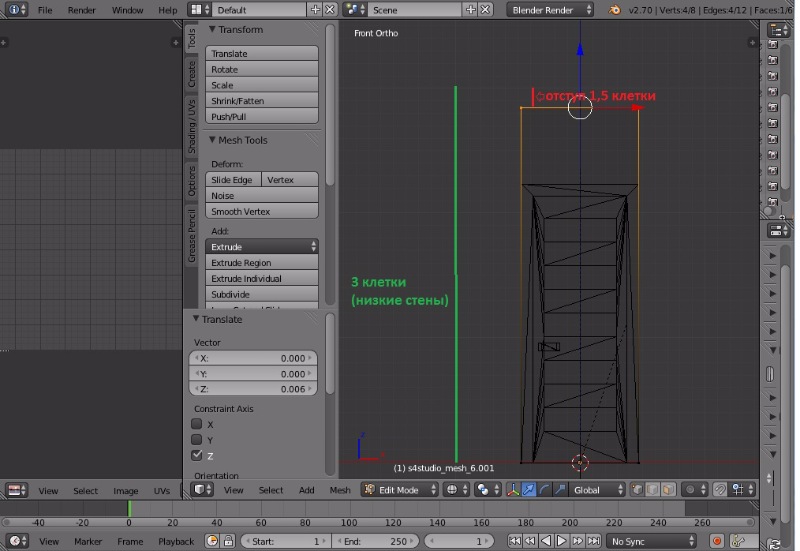
Task: Click the End frame field in the timeline
Action: [x=377, y=541]
